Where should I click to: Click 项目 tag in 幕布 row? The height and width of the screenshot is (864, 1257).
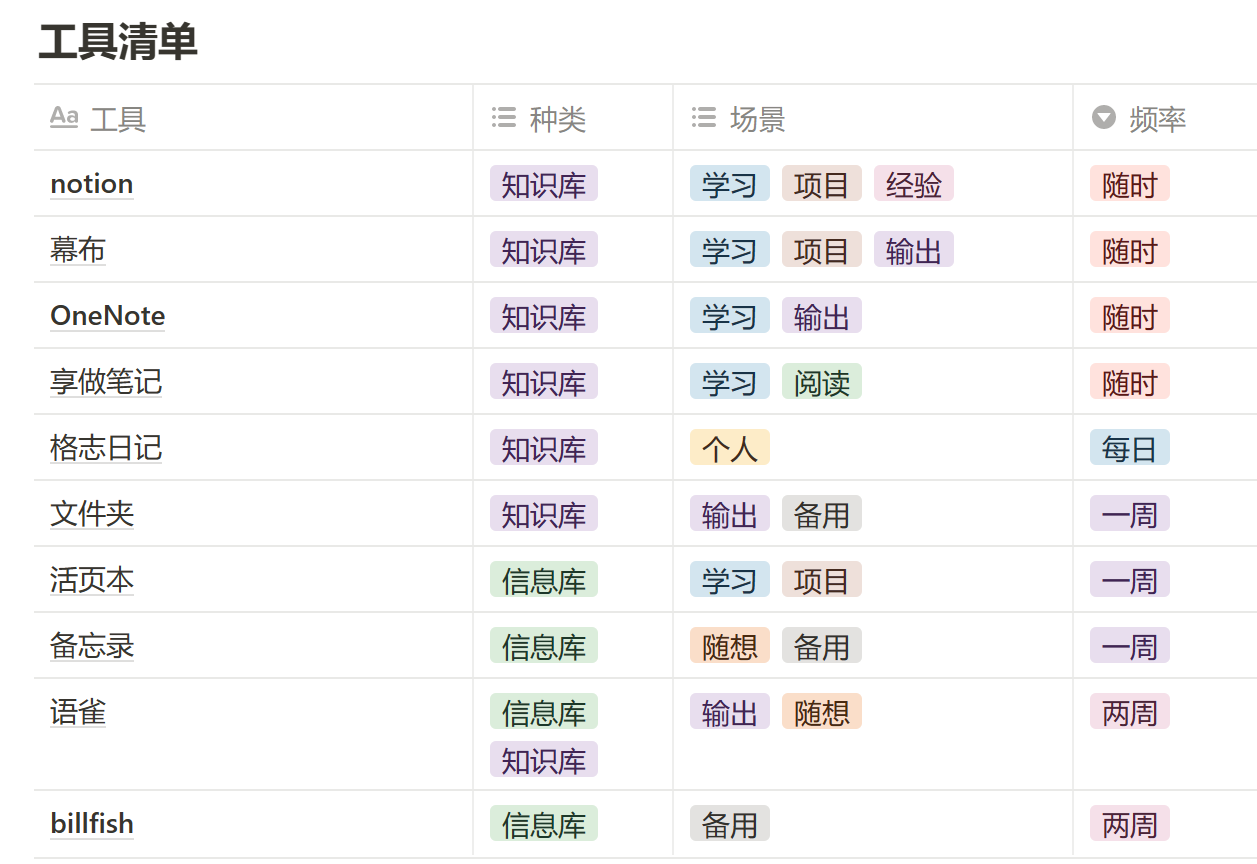coord(822,250)
